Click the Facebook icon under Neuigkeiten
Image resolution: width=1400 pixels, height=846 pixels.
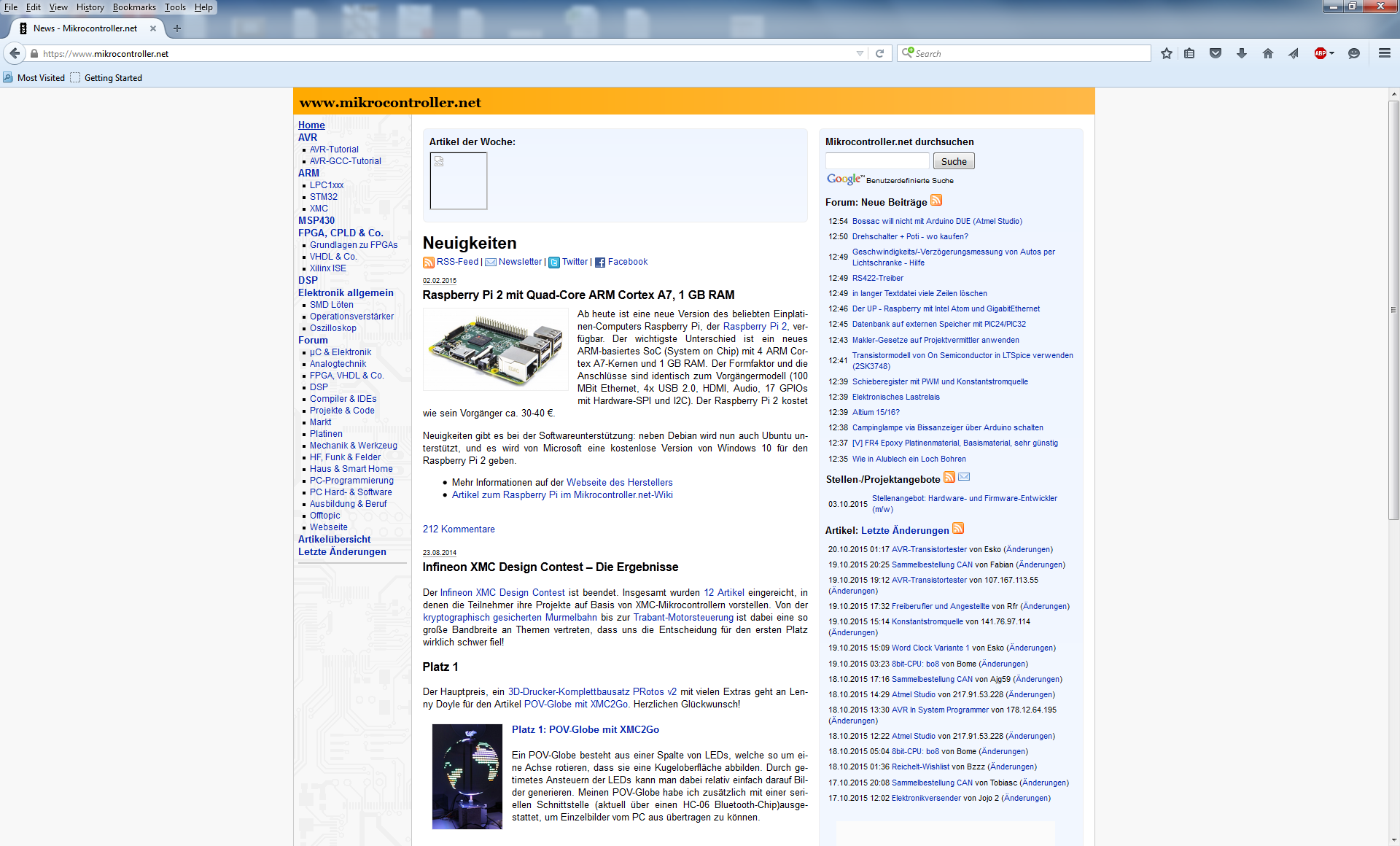(x=600, y=263)
